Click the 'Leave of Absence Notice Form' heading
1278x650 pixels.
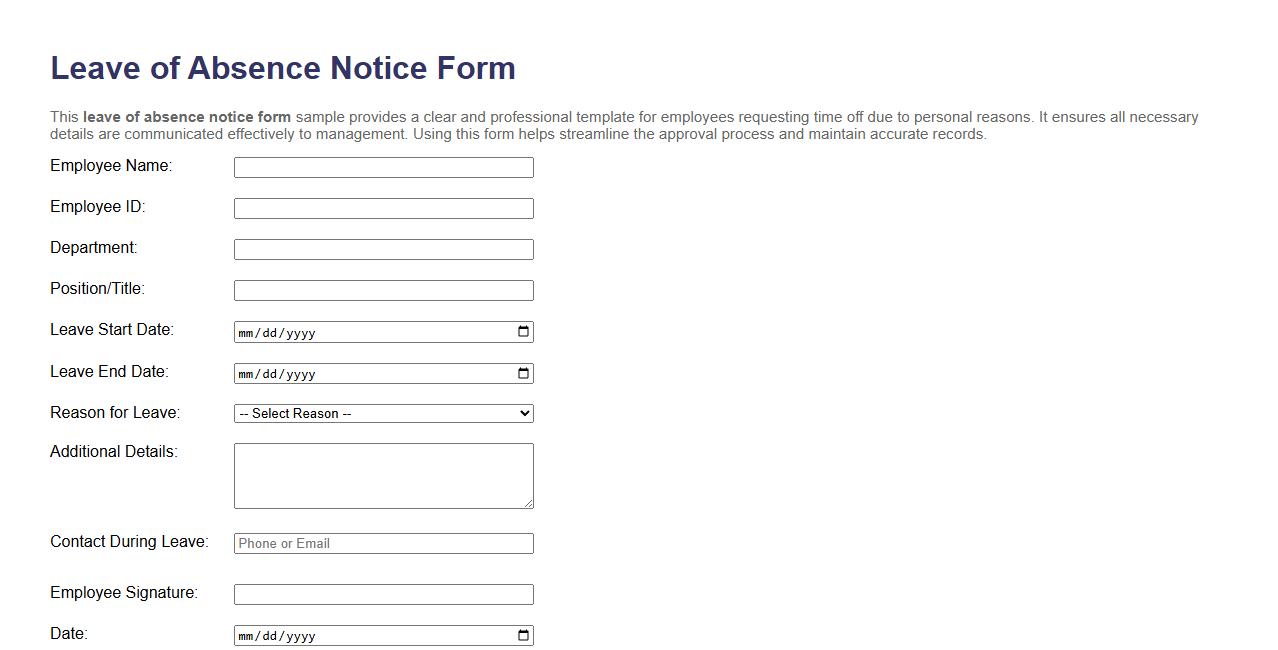pos(283,68)
